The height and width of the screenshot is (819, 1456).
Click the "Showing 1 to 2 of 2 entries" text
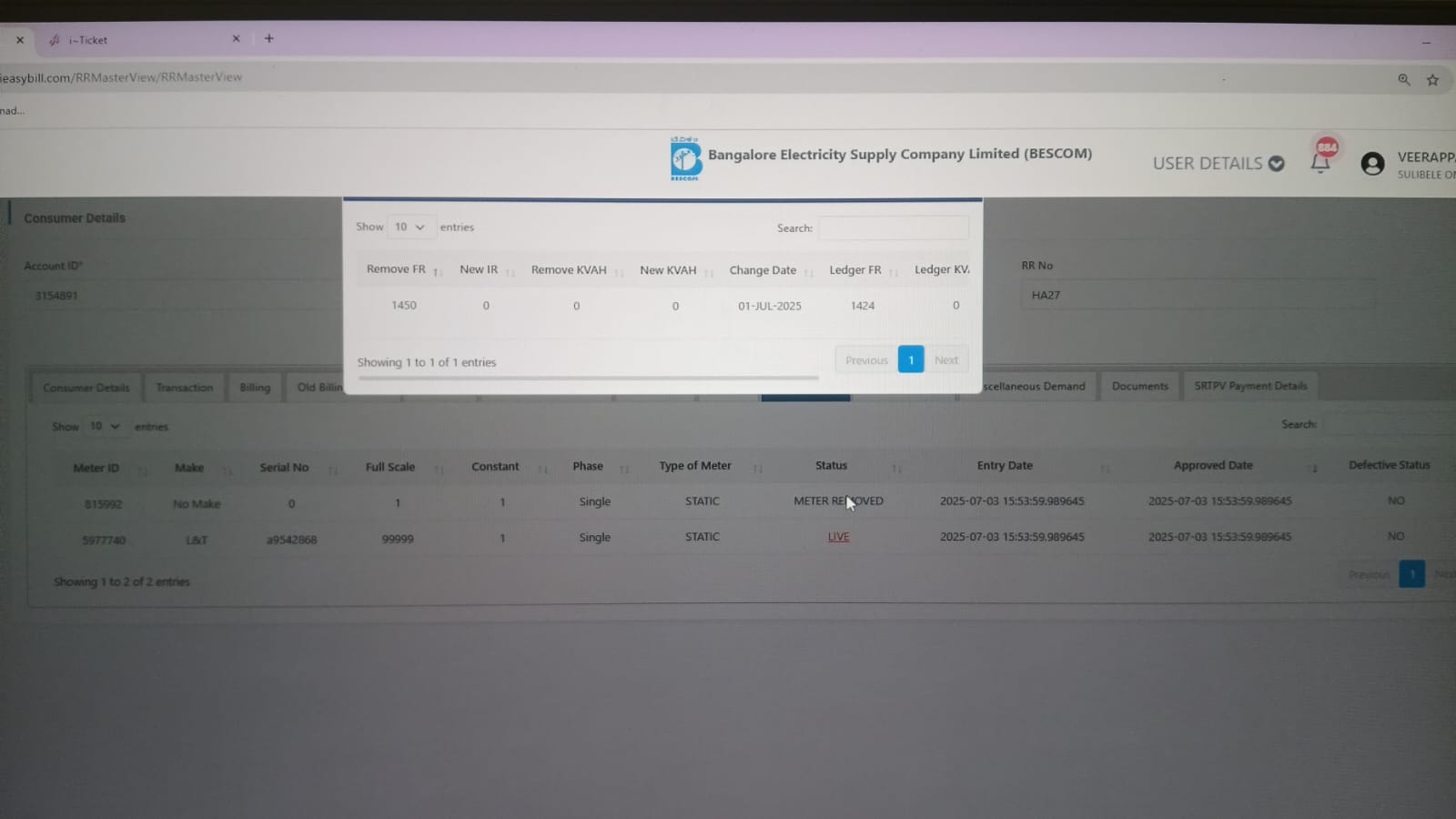[122, 581]
